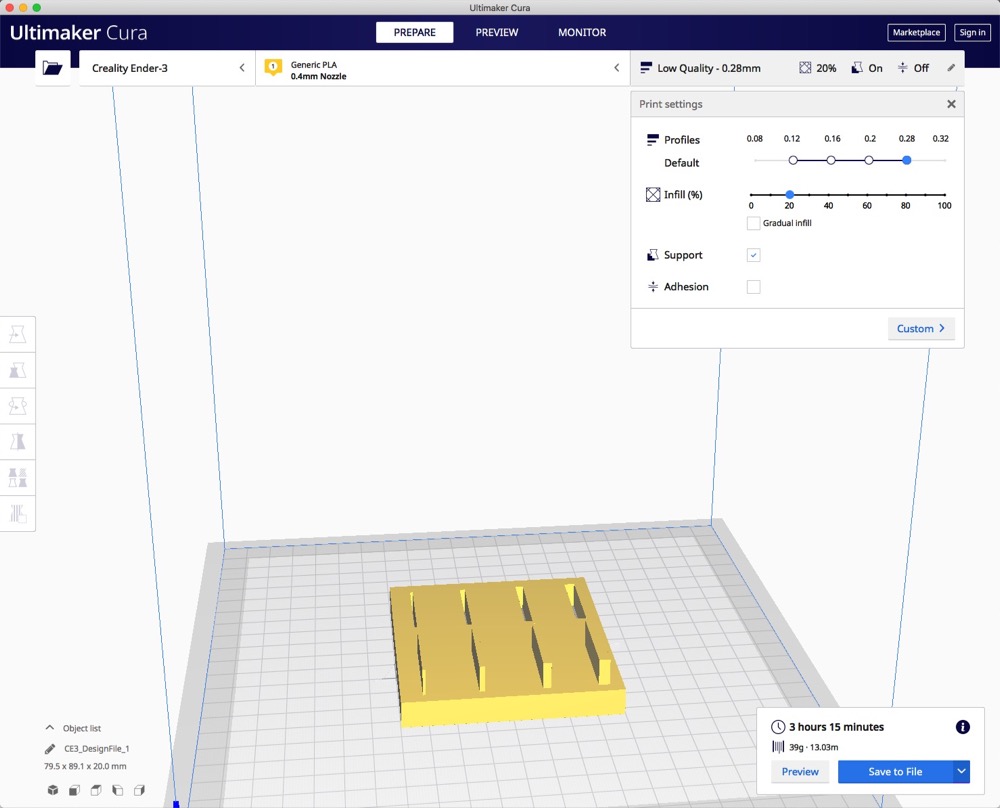
Task: Select the Rotate tool in left toolbar
Action: pyautogui.click(x=18, y=406)
